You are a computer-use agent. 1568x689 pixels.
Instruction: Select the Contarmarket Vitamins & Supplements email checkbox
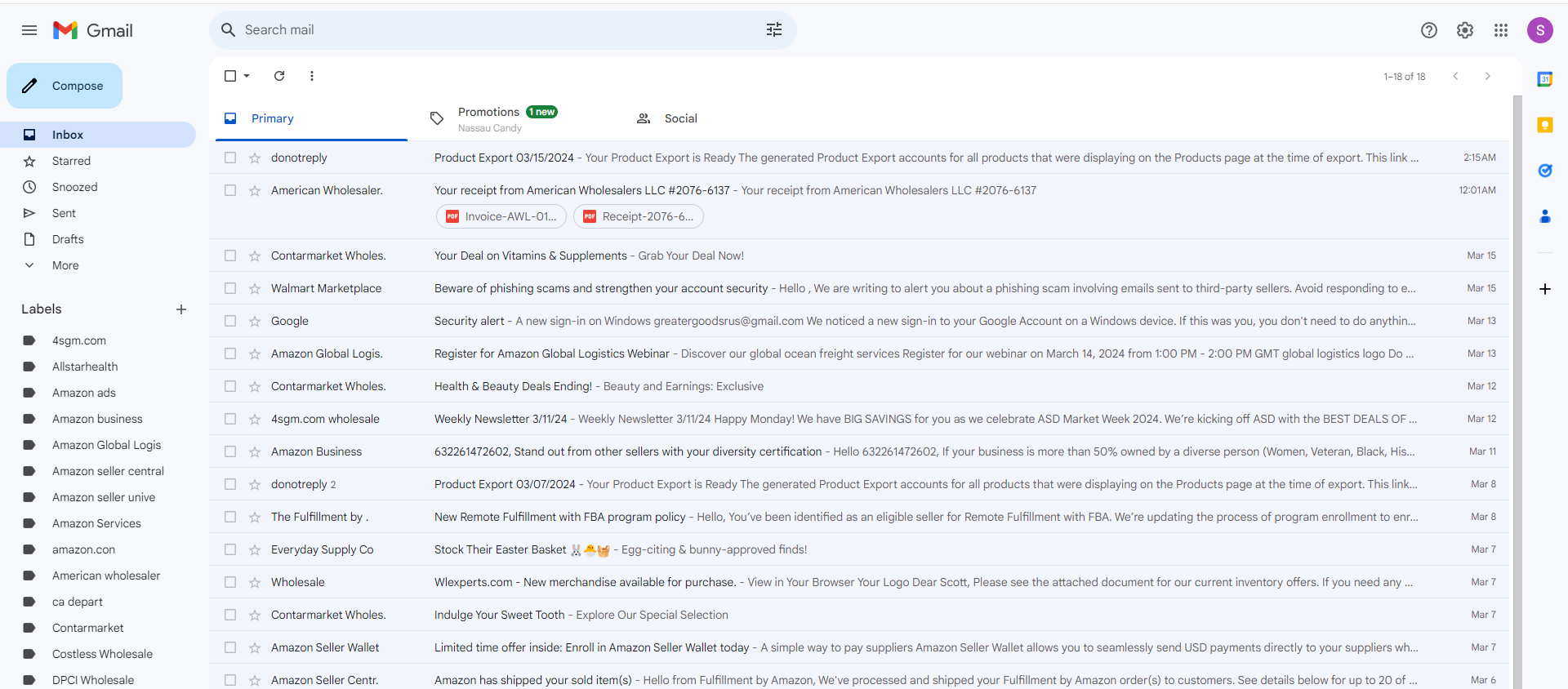coord(230,256)
